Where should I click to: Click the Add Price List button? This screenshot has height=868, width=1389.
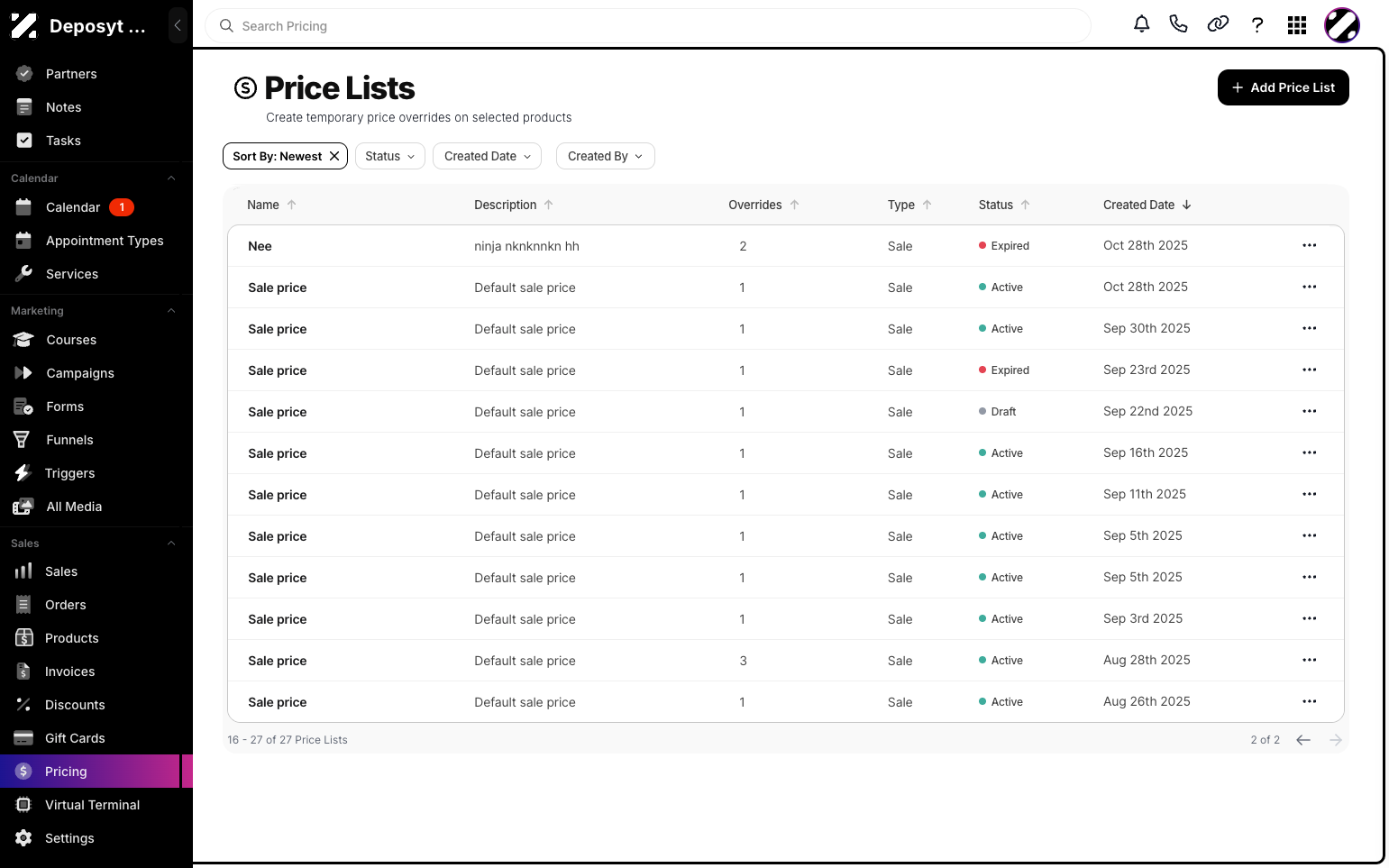tap(1284, 87)
